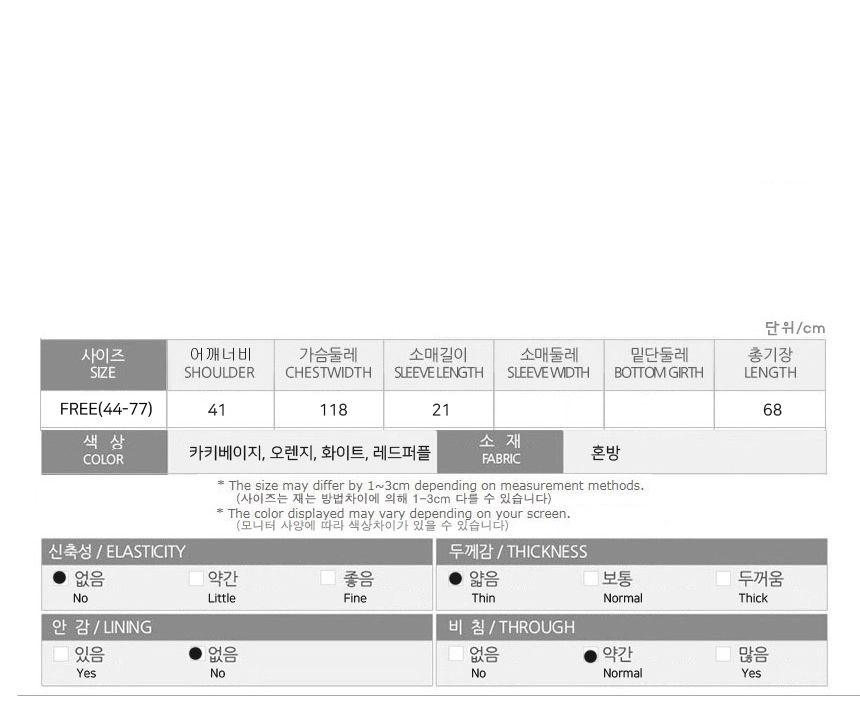860x712 pixels.
Task: Select the elasticity 'Little' checkbox
Action: point(196,579)
